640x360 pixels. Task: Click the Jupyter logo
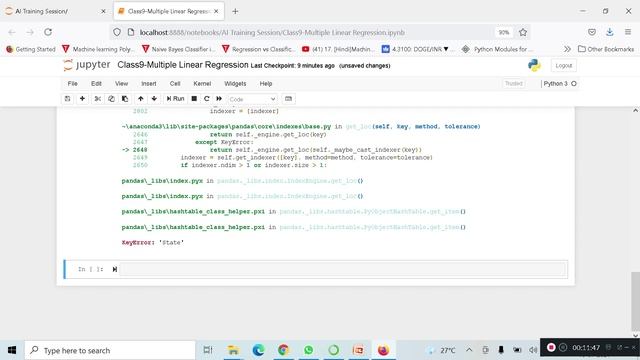(87, 65)
